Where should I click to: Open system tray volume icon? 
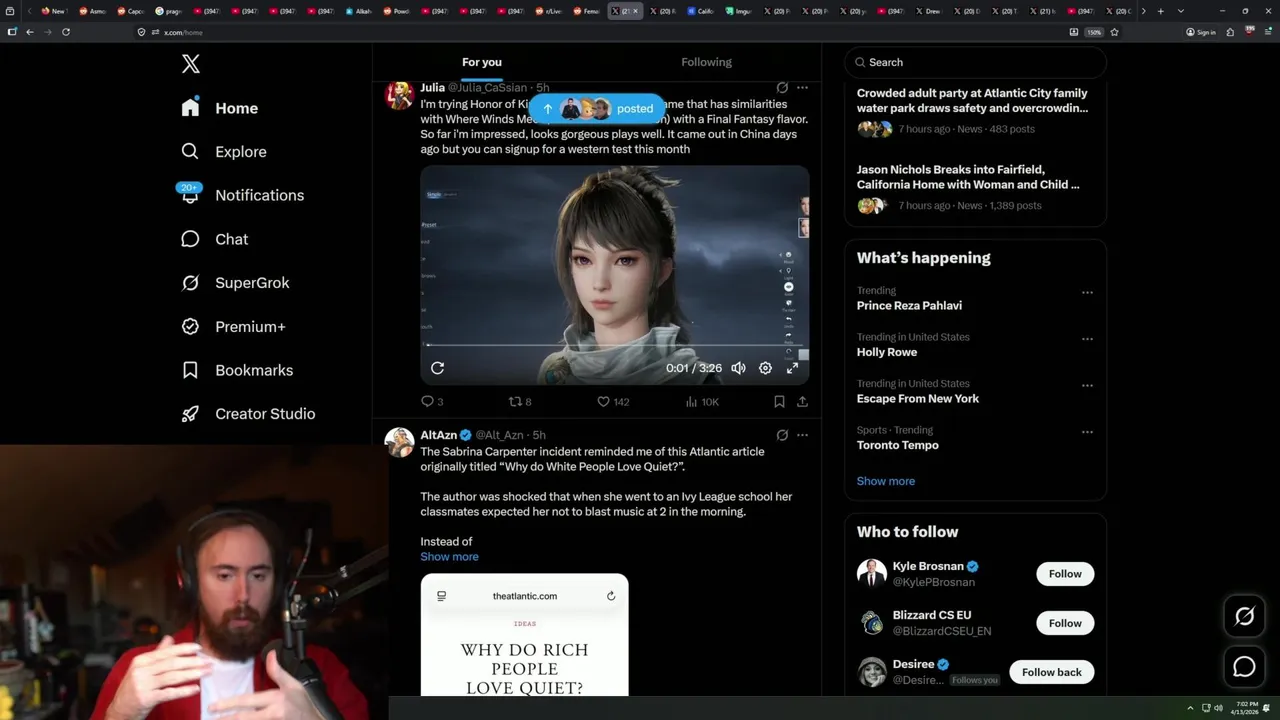coord(1218,708)
